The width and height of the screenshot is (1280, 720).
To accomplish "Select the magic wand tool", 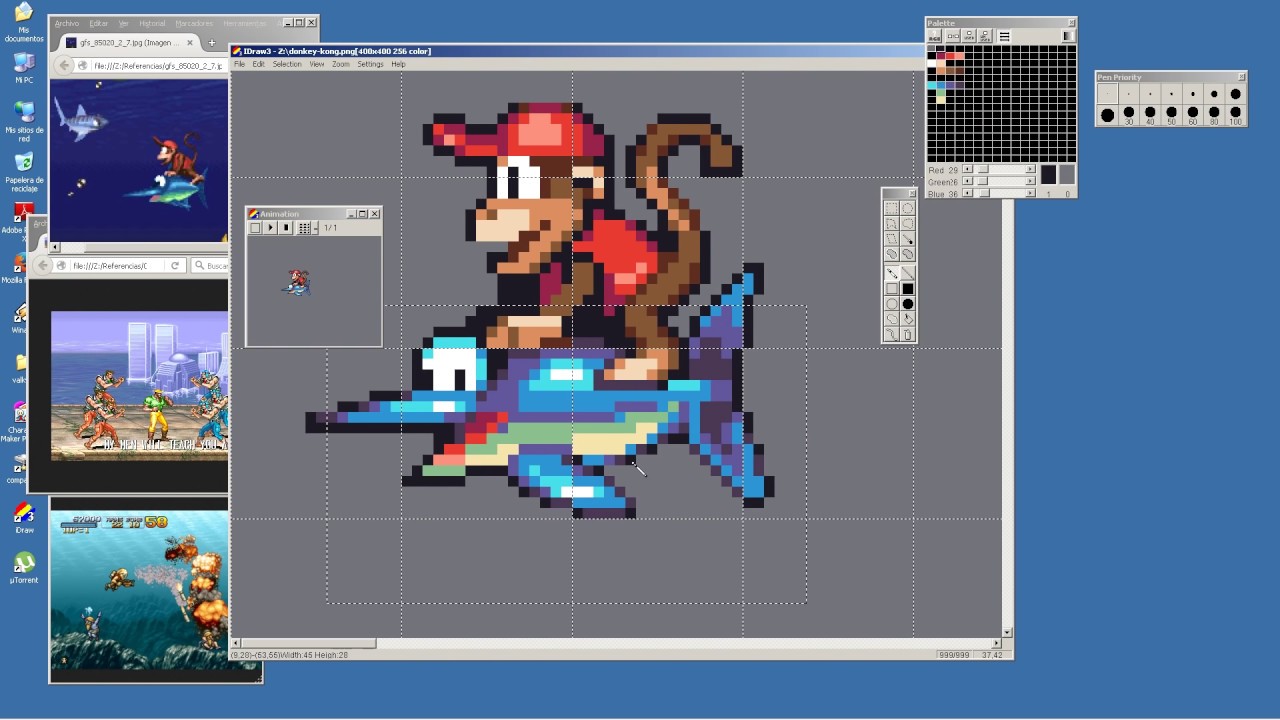I will point(908,238).
